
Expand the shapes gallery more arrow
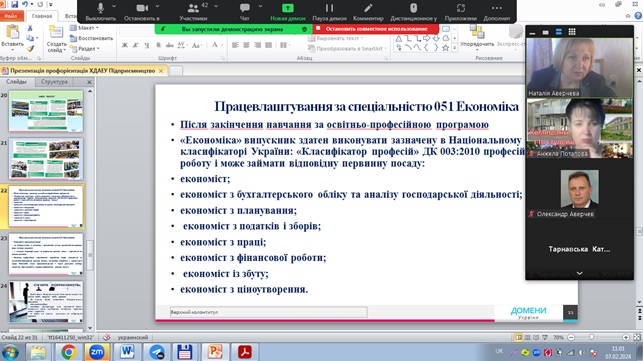[x=454, y=48]
